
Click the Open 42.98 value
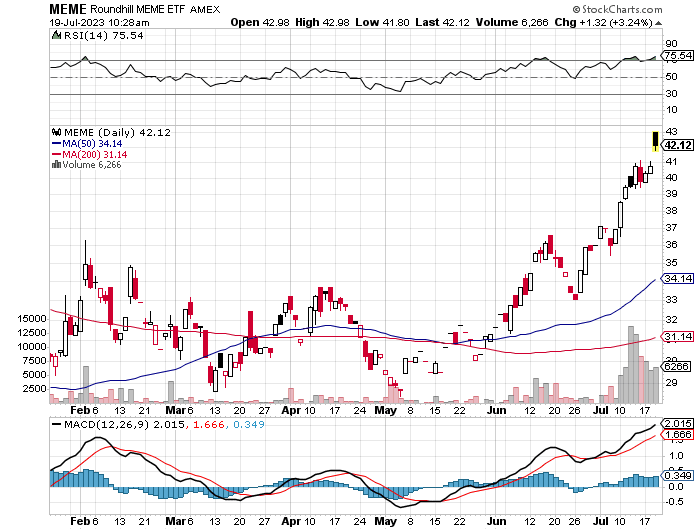click(x=260, y=22)
